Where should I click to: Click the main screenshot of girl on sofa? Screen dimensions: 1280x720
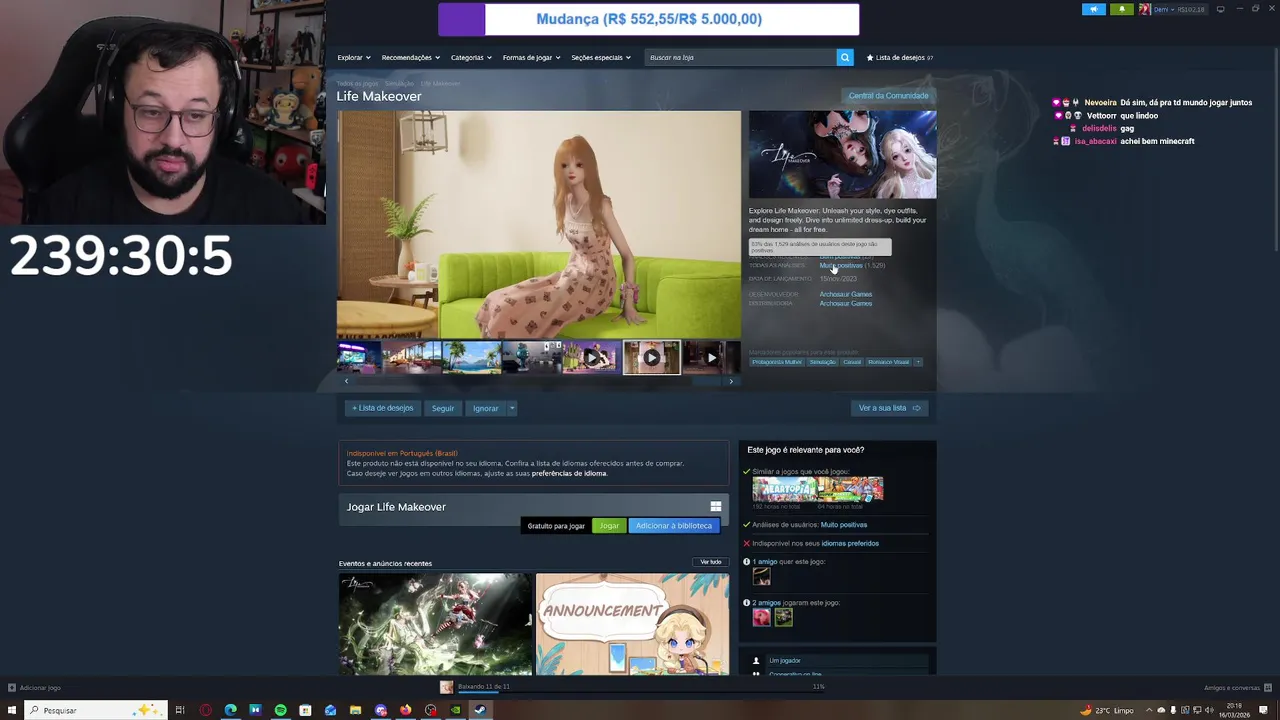[x=539, y=225]
